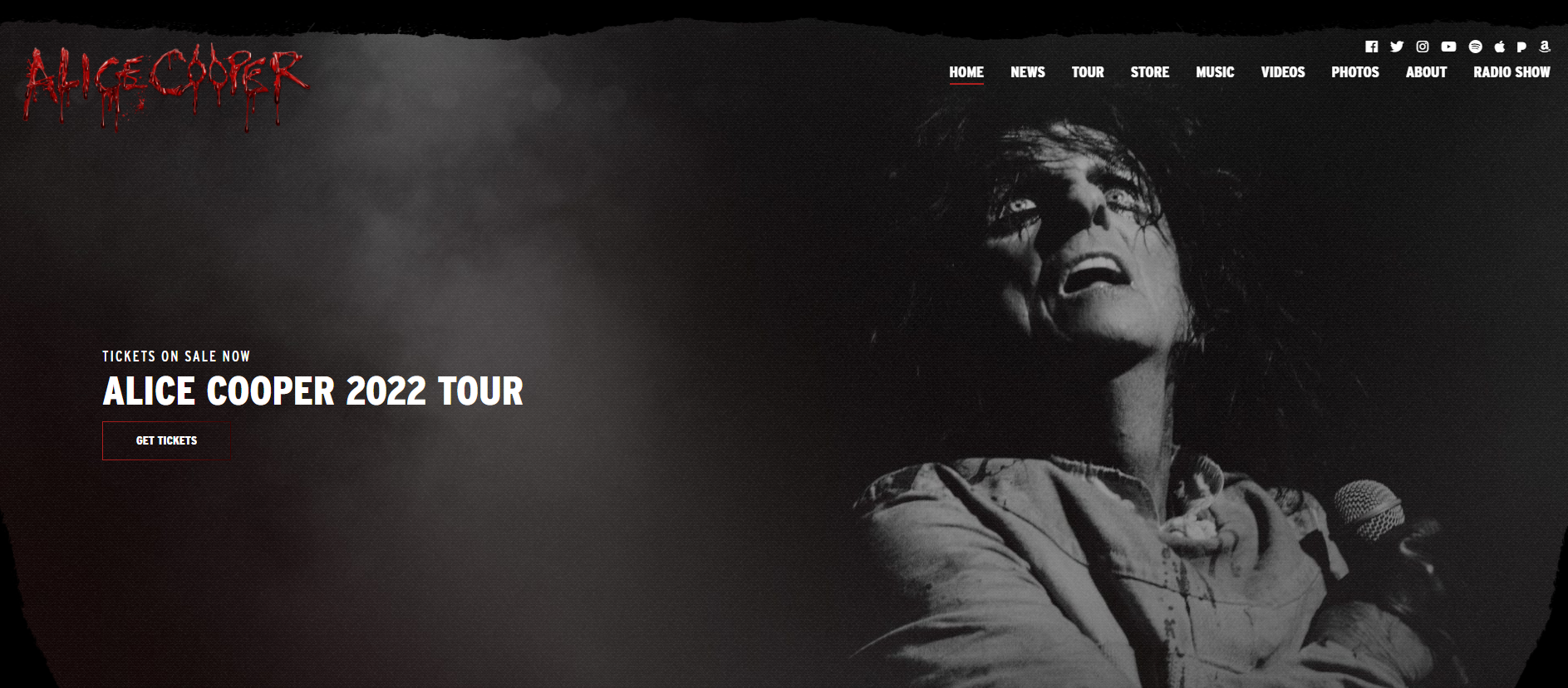The height and width of the screenshot is (688, 1568).
Task: Select the HOME menu item
Action: (966, 72)
